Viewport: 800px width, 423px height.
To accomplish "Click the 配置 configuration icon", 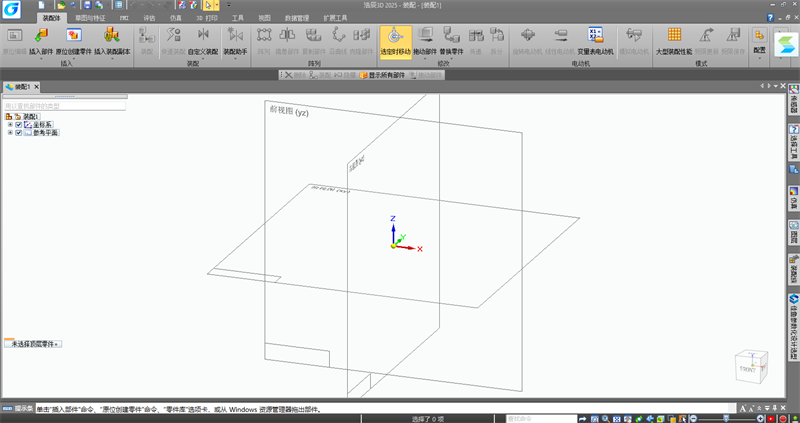I will point(759,35).
